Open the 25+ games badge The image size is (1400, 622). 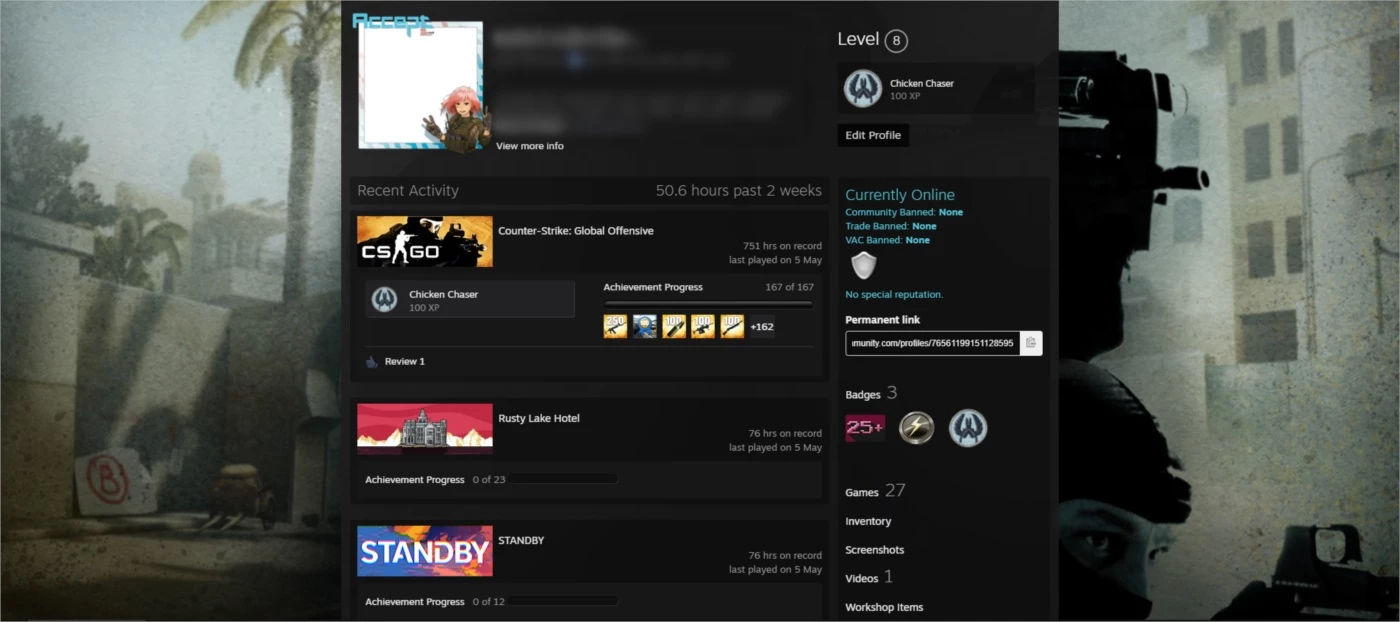tap(865, 428)
